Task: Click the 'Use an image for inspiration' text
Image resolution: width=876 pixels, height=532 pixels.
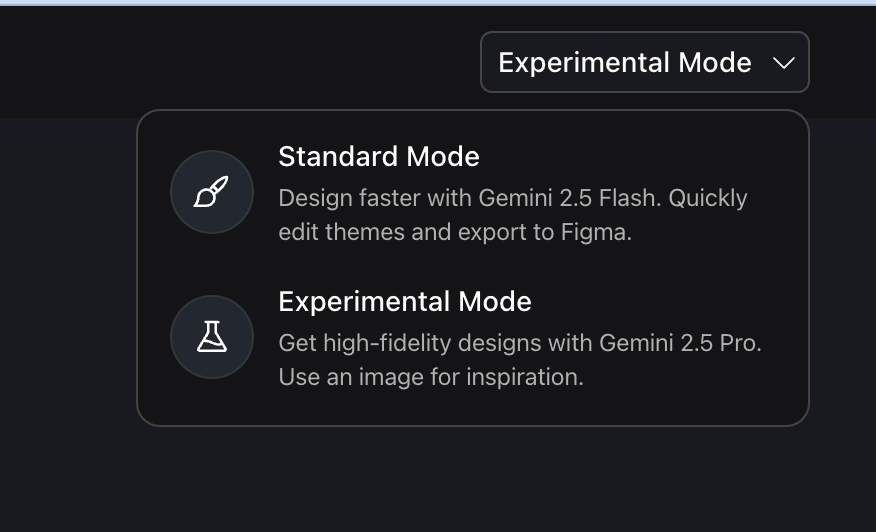Action: [430, 378]
